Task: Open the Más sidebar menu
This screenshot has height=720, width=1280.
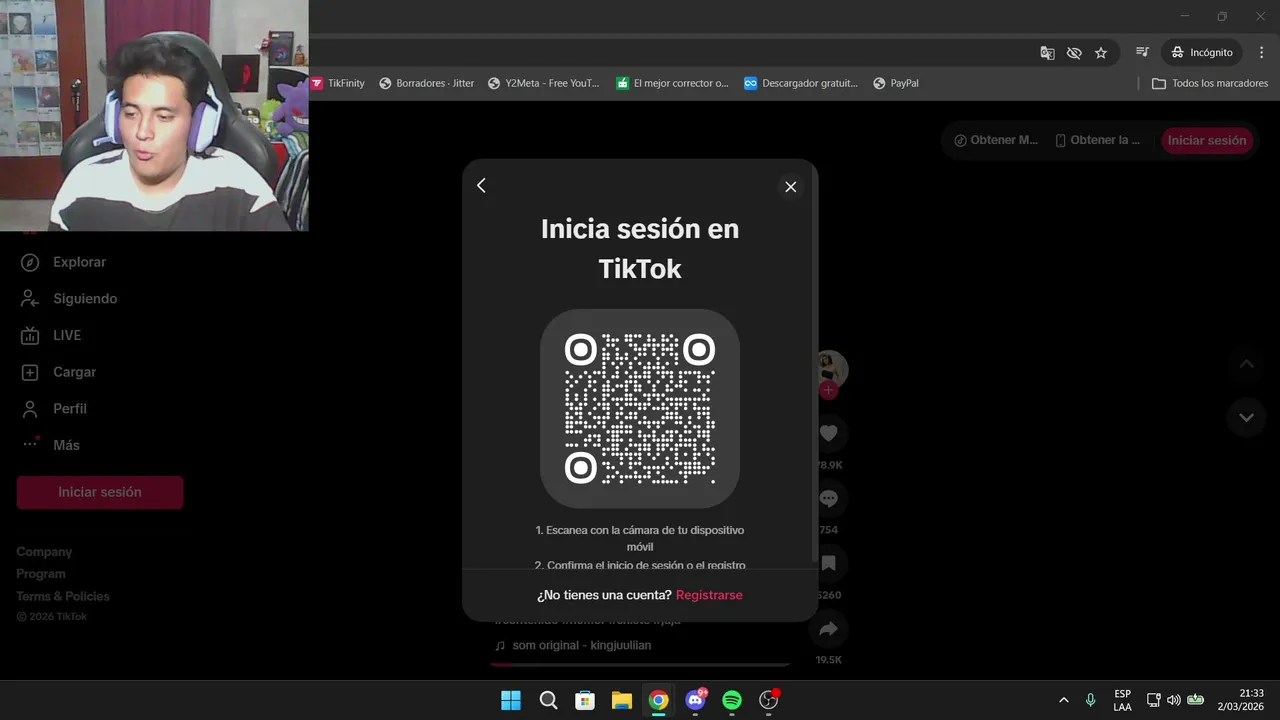Action: 50,445
